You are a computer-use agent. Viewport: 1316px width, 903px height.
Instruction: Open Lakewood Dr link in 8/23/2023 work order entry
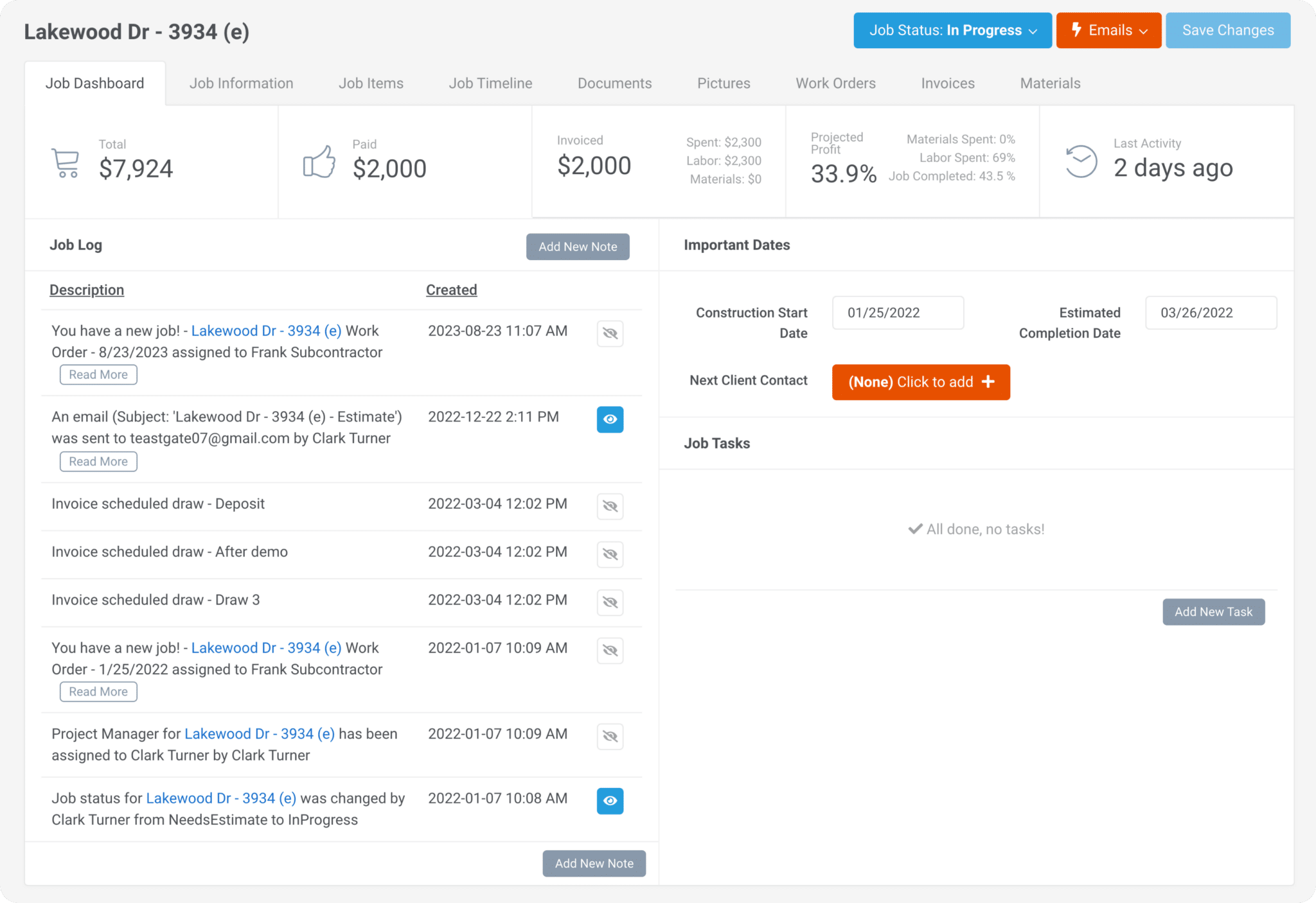266,331
